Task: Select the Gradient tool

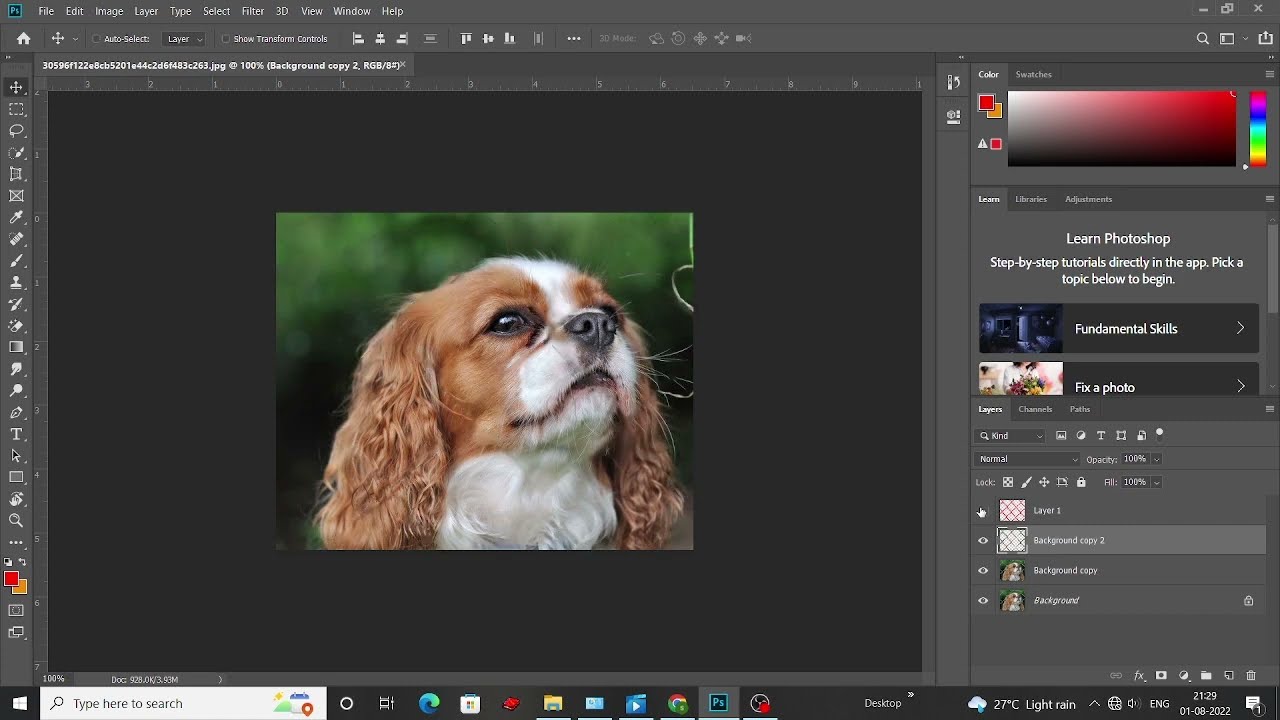Action: pyautogui.click(x=16, y=347)
